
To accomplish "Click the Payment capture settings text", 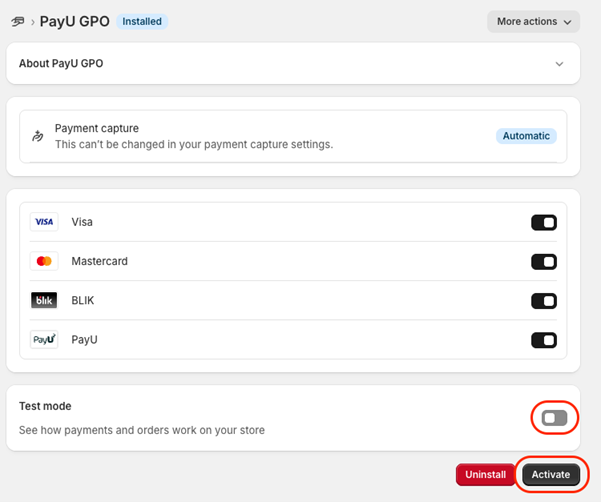I will click(193, 144).
